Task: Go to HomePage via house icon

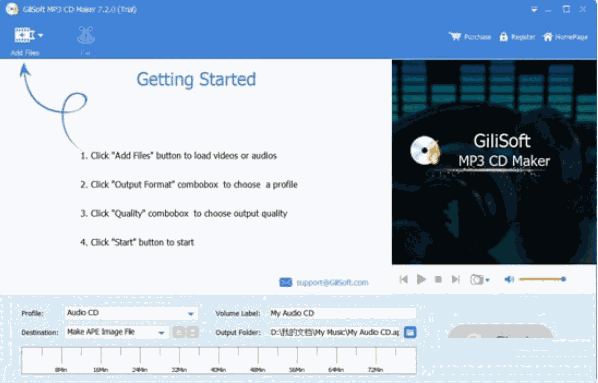Action: tap(565, 37)
